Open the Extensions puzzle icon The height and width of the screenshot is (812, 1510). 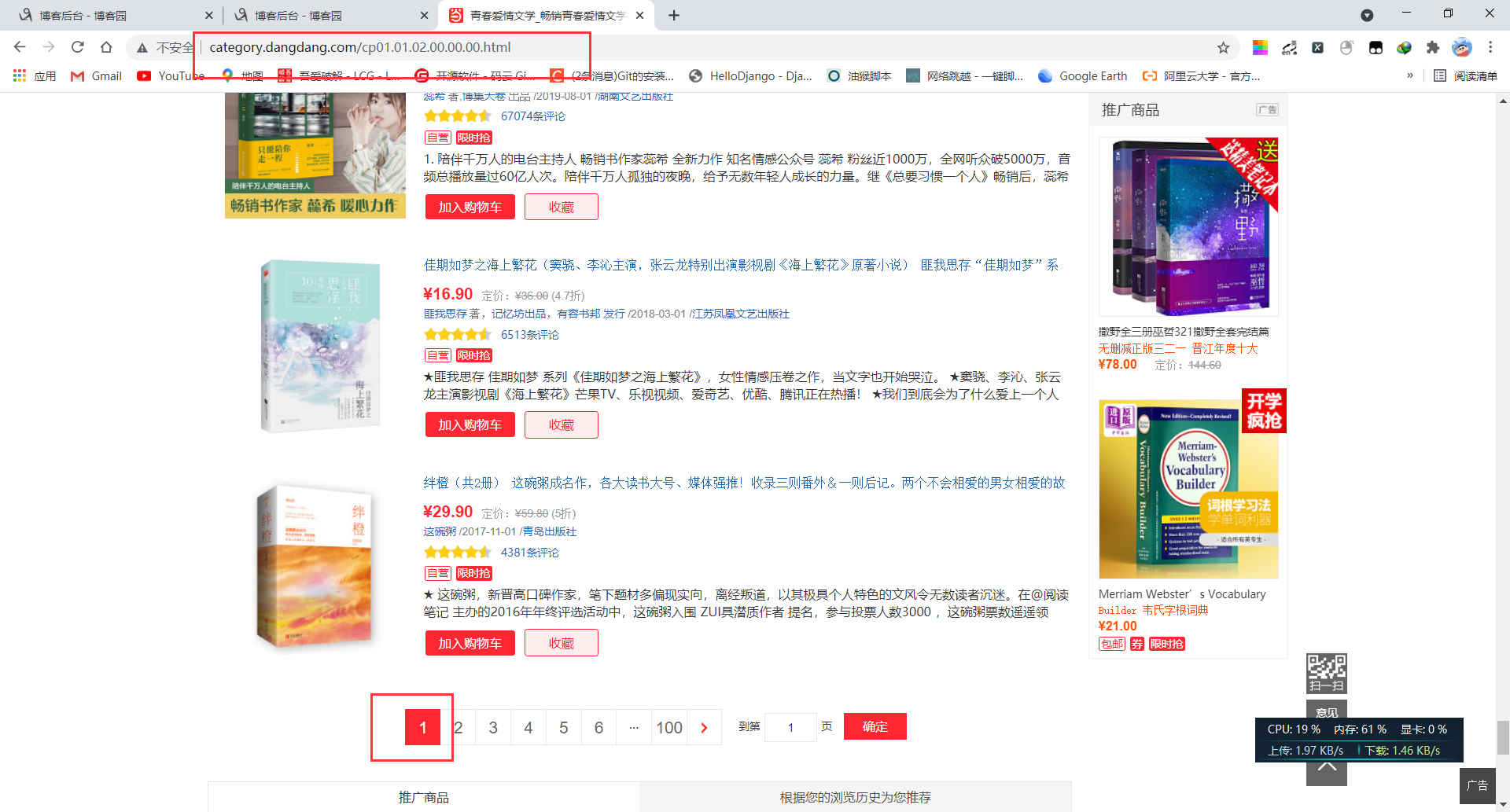point(1432,47)
